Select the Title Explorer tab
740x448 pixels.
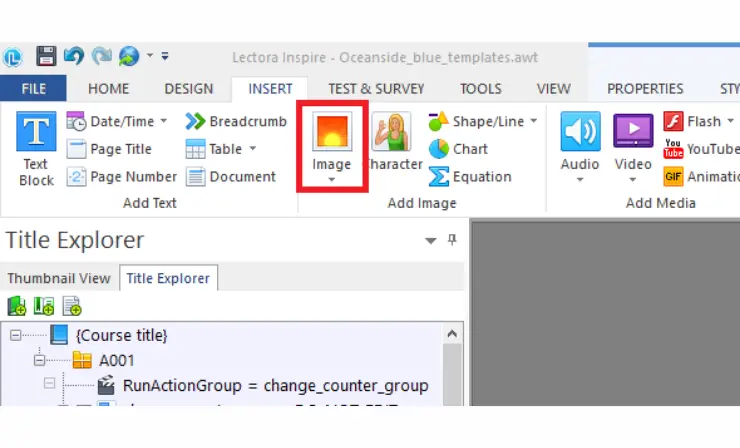point(168,279)
